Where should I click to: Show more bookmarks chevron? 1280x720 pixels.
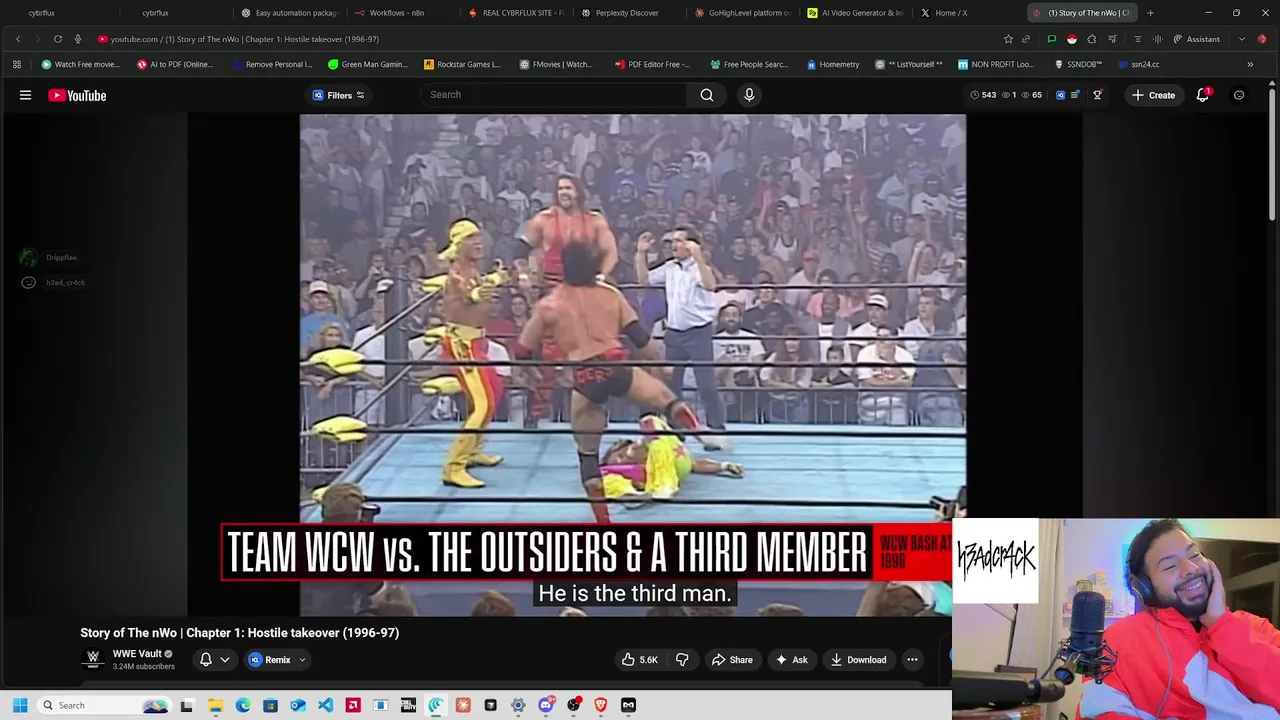point(1250,64)
